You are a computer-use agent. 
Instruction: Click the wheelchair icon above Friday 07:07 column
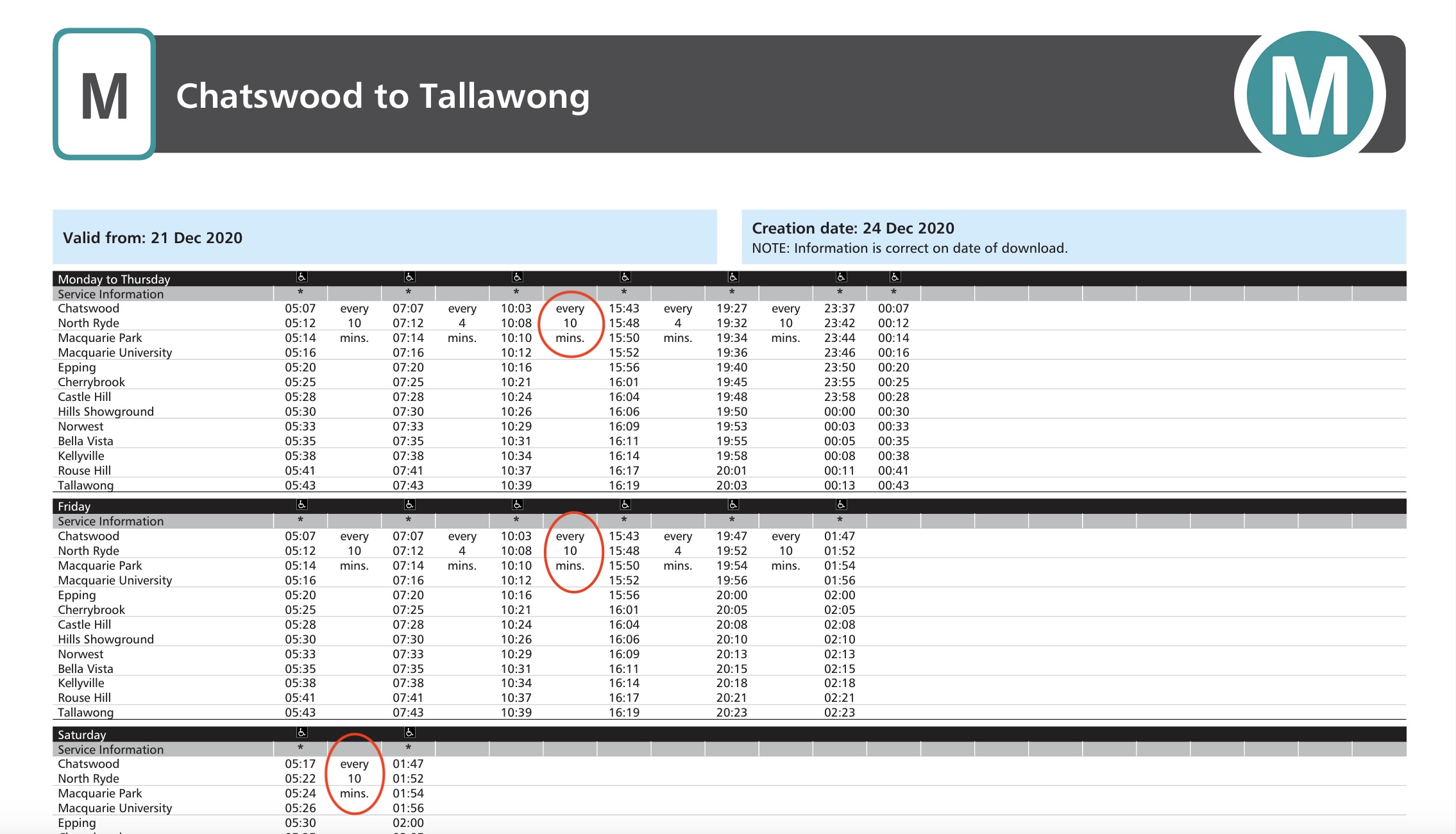[409, 505]
